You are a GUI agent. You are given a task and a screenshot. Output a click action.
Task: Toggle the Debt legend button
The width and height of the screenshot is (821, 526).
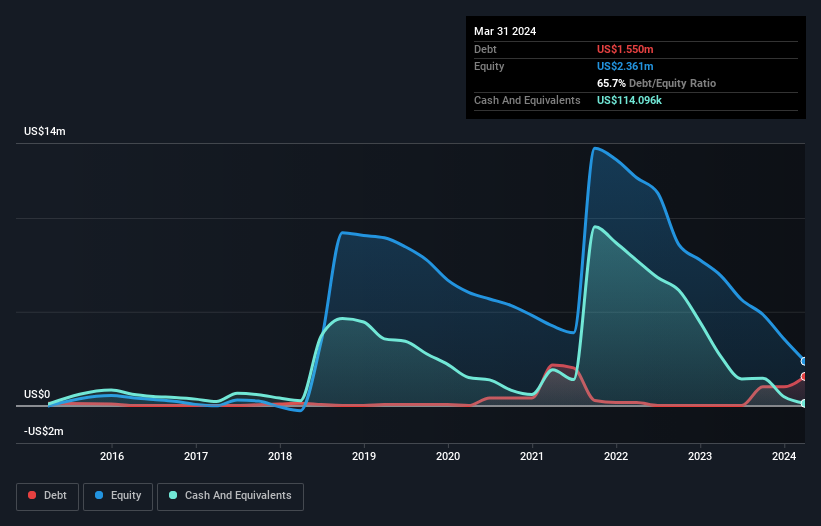(48, 496)
